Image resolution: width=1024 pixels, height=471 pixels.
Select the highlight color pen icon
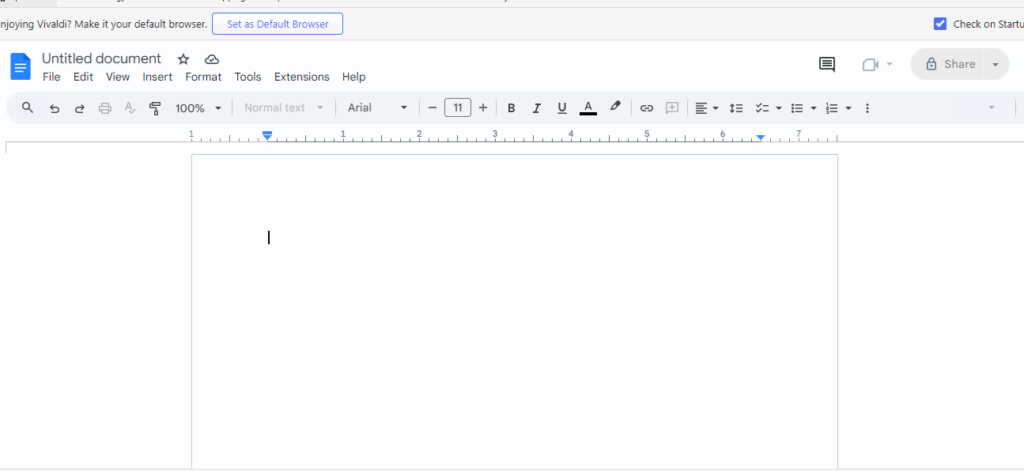(x=615, y=107)
